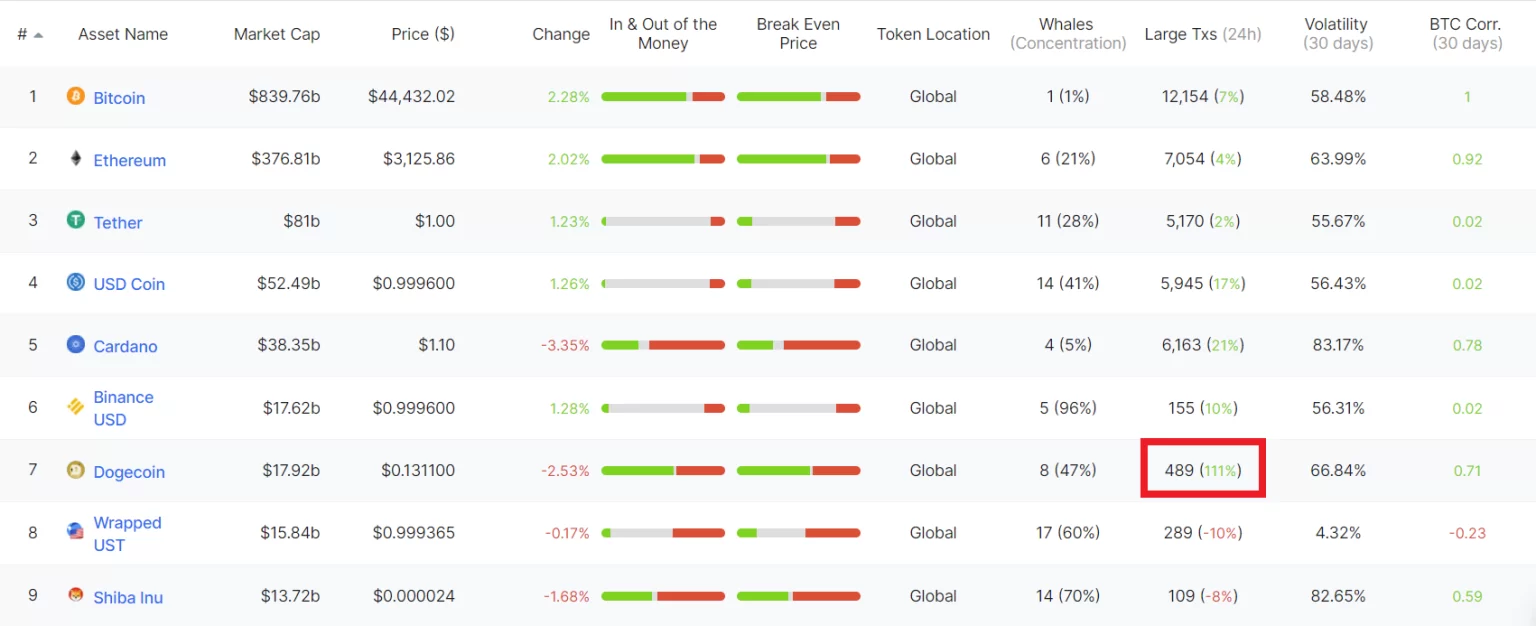Sort by Large Txs column header
Screen dimensions: 1536x626
click(1202, 34)
